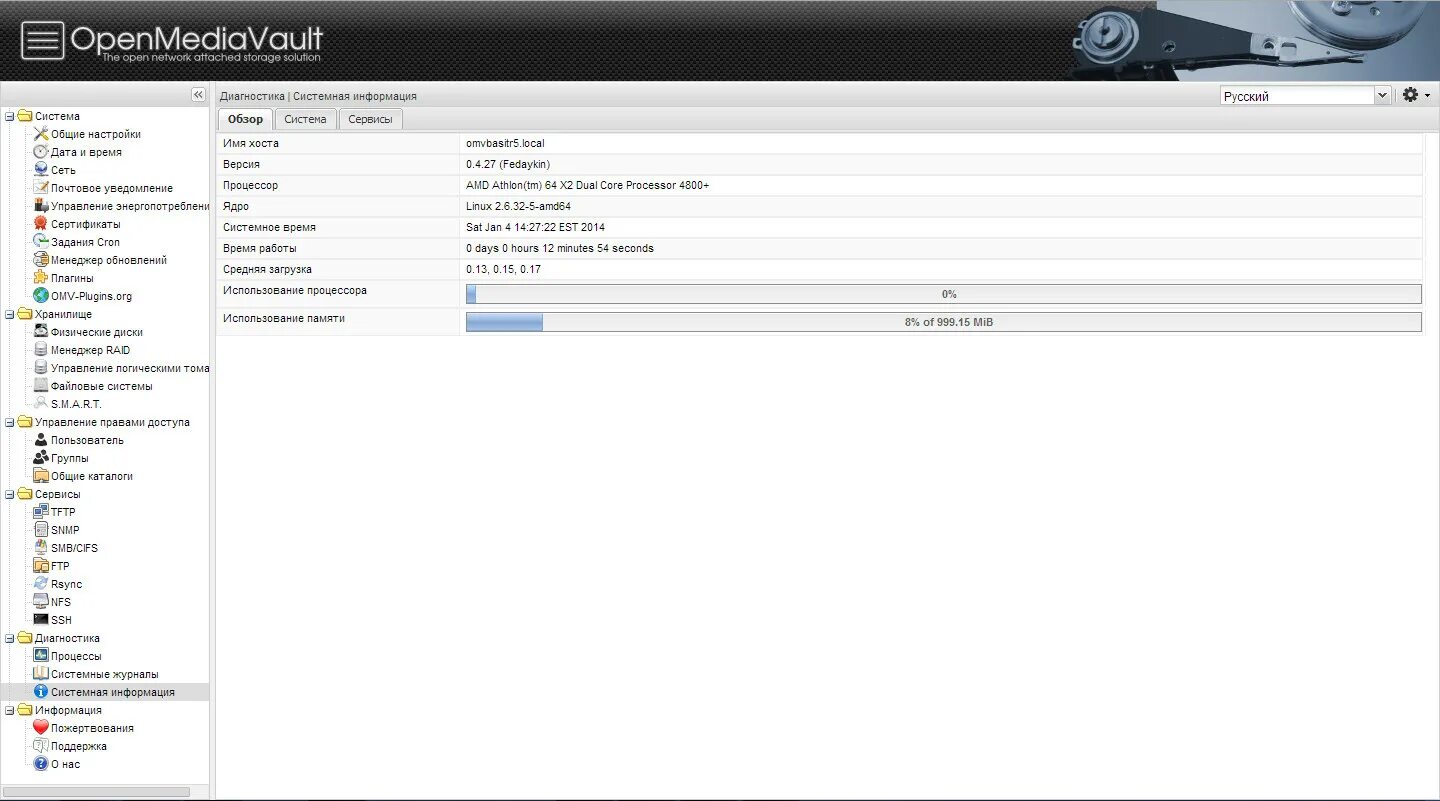Open Менеджер RAID icon
The image size is (1440, 801).
point(41,350)
